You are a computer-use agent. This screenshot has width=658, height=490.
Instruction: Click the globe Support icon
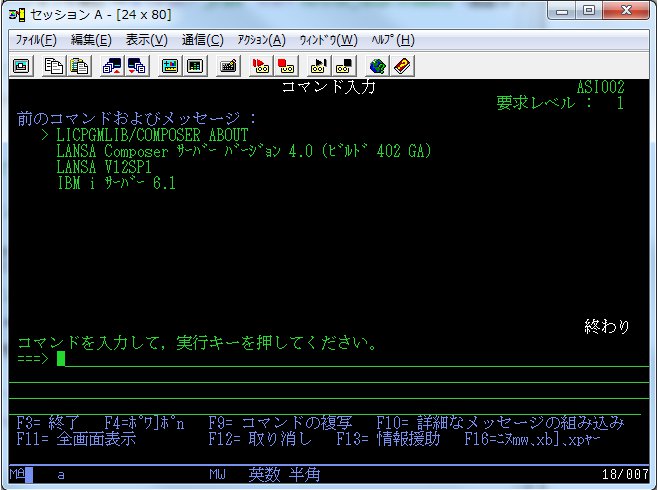377,66
